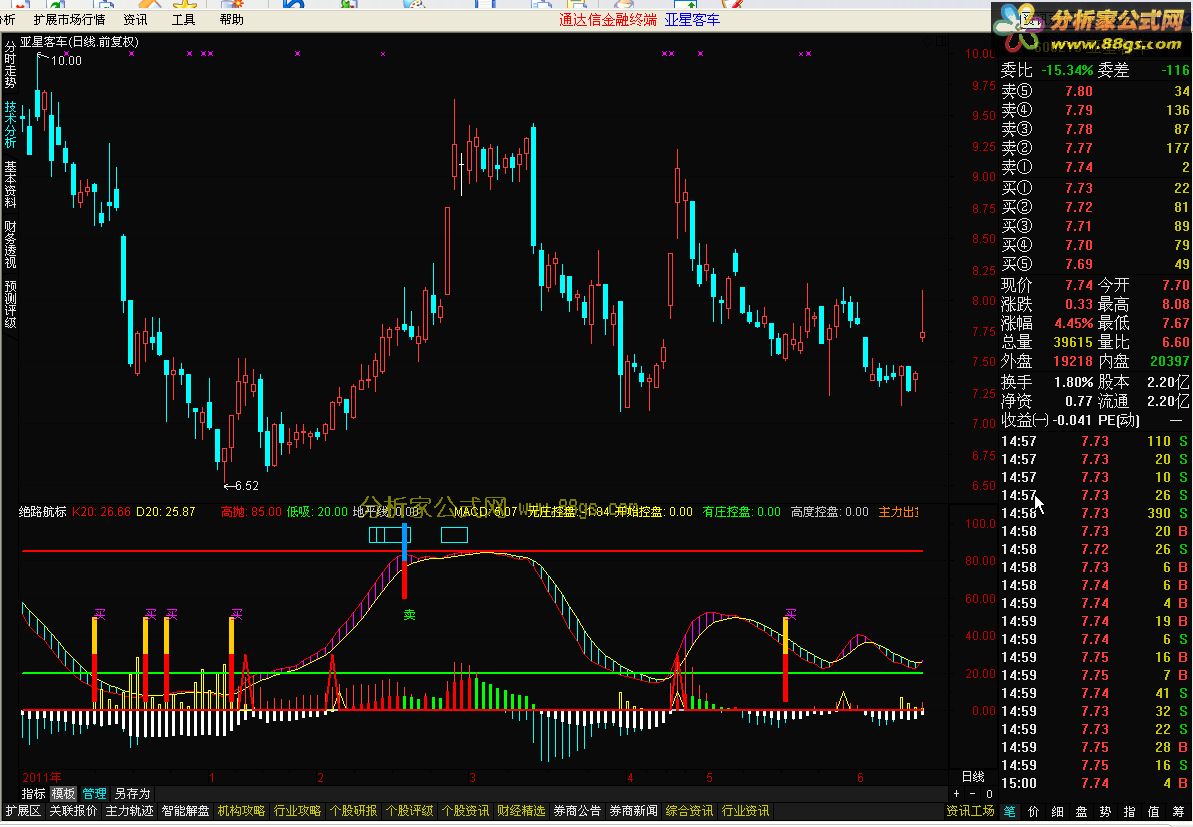Open the 行业资讯 bottom tab
This screenshot has width=1193, height=827.
[746, 811]
